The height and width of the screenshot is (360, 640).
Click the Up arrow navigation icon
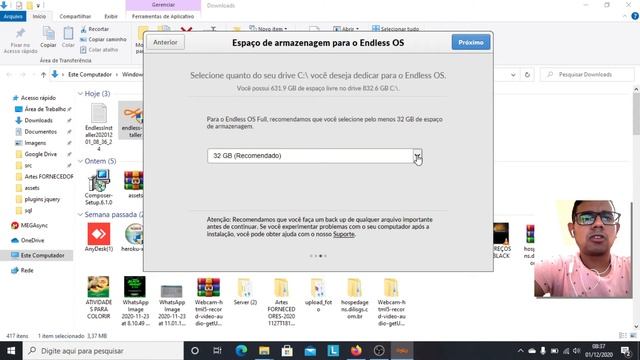pyautogui.click(x=43, y=75)
